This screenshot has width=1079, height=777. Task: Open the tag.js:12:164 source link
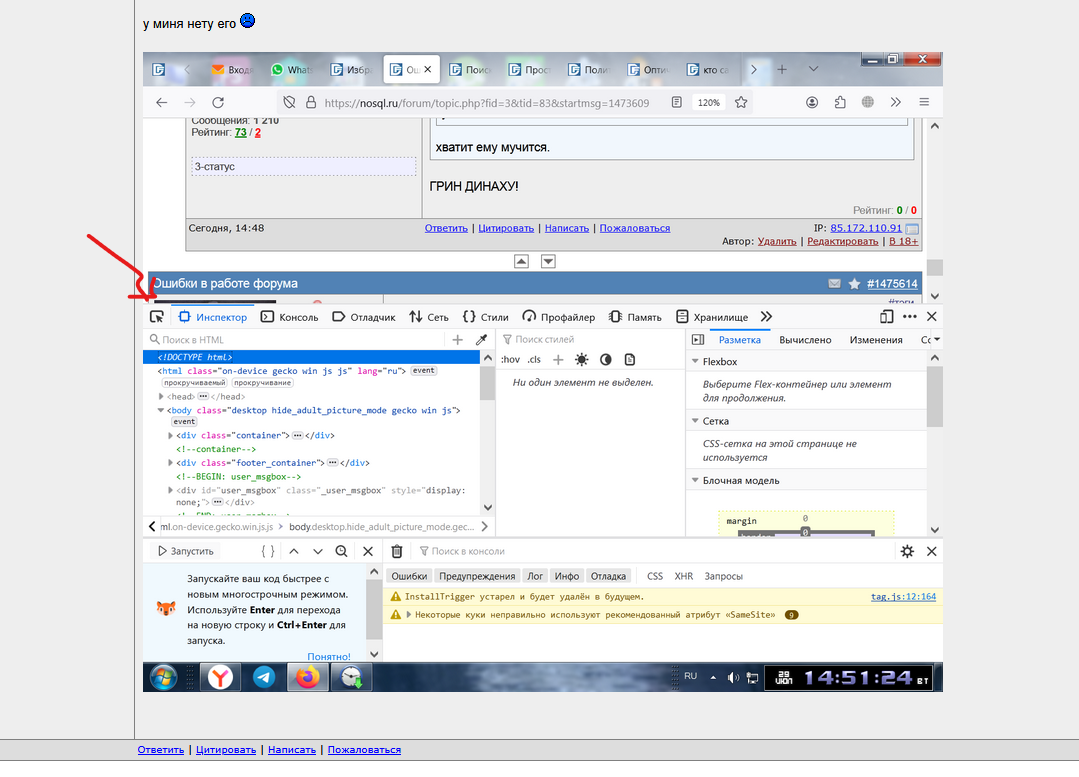904,597
